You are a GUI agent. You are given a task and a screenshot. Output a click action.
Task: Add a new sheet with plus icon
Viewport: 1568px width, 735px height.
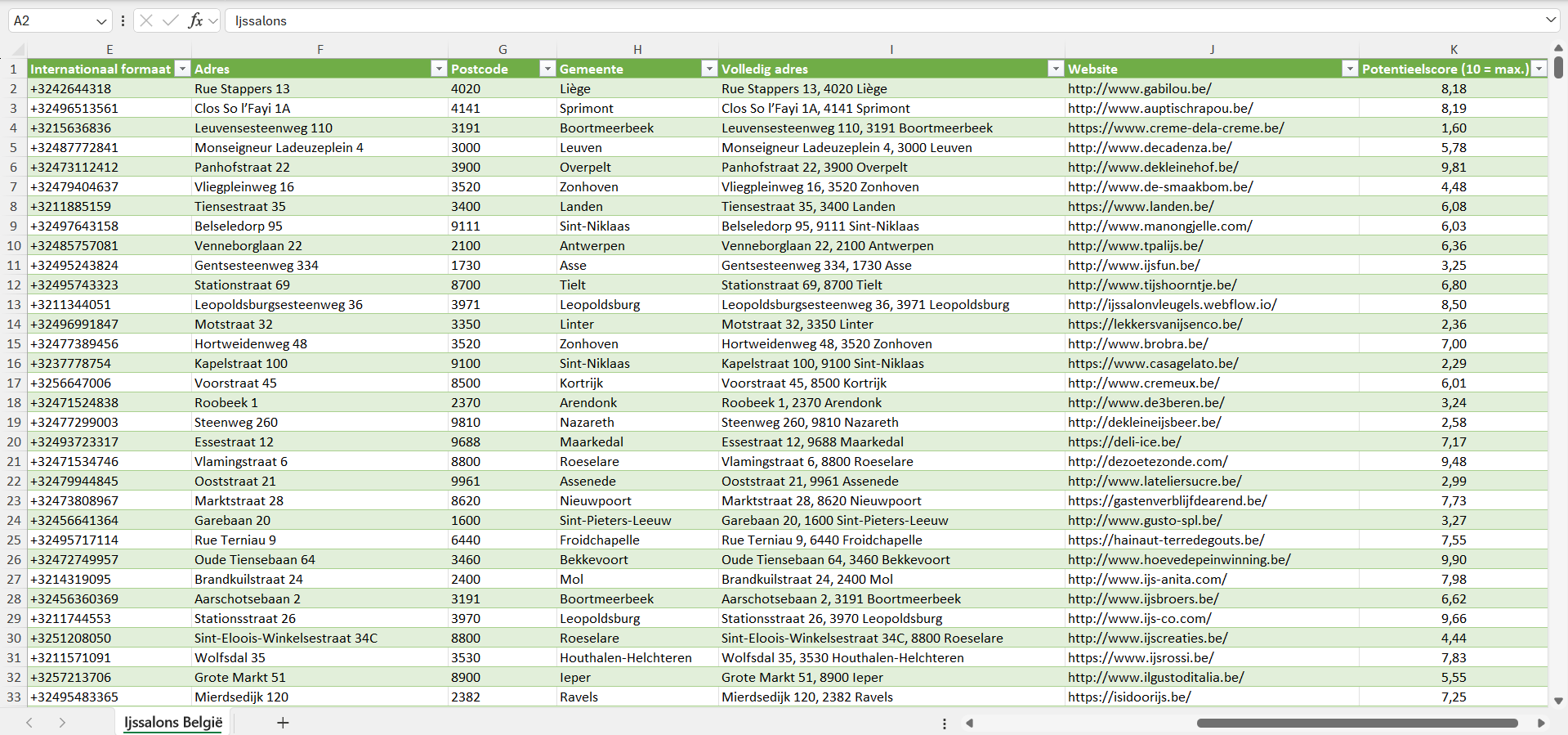pyautogui.click(x=283, y=723)
